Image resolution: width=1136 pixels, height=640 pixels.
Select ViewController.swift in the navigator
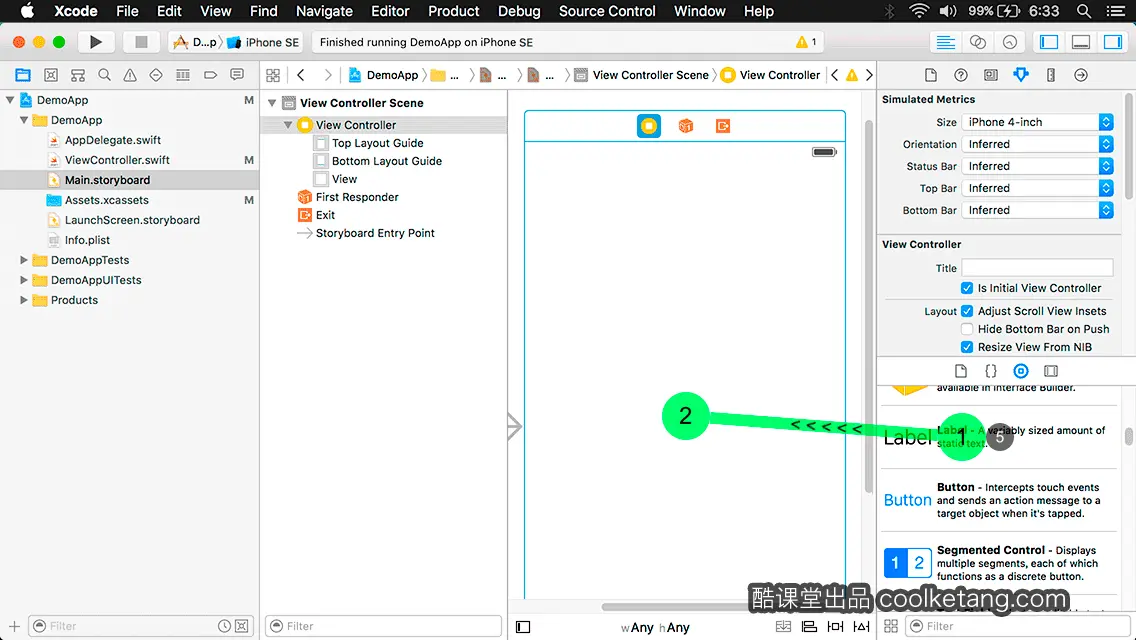(x=117, y=160)
